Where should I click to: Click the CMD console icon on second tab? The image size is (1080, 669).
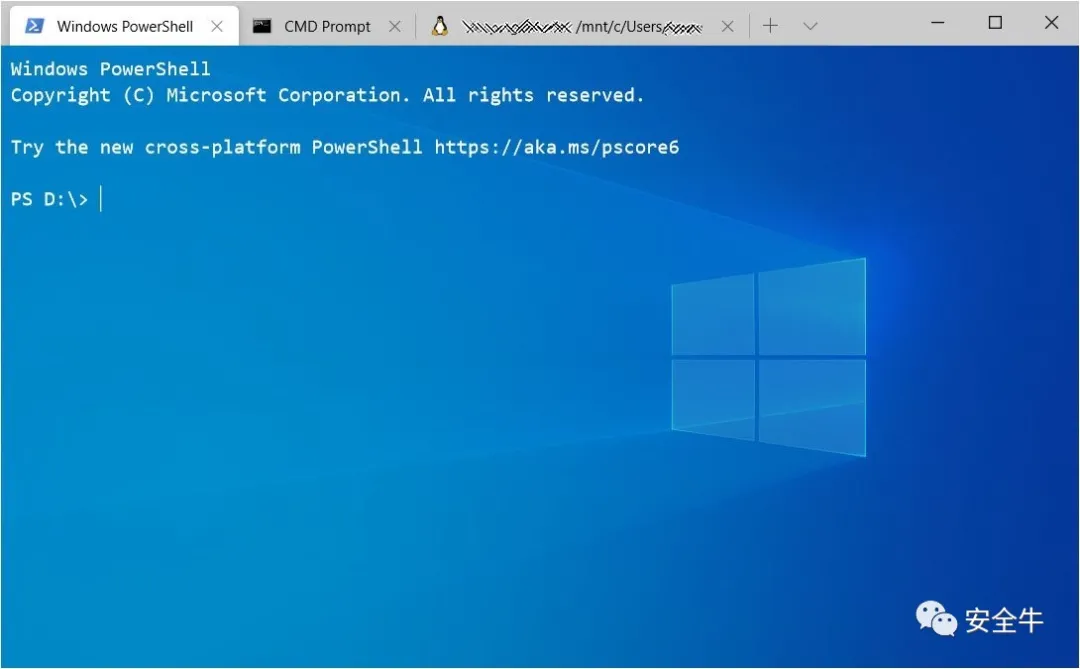coord(262,26)
